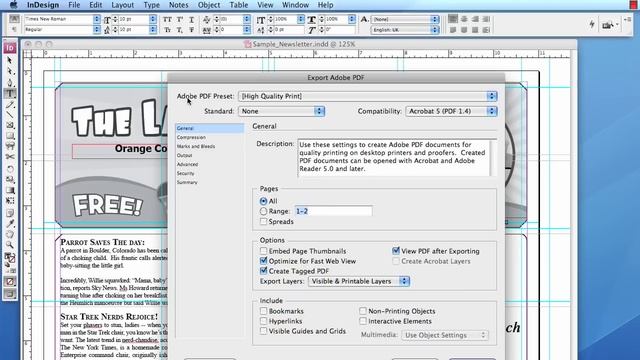Select the Pencil tool

pyautogui.click(x=10, y=104)
